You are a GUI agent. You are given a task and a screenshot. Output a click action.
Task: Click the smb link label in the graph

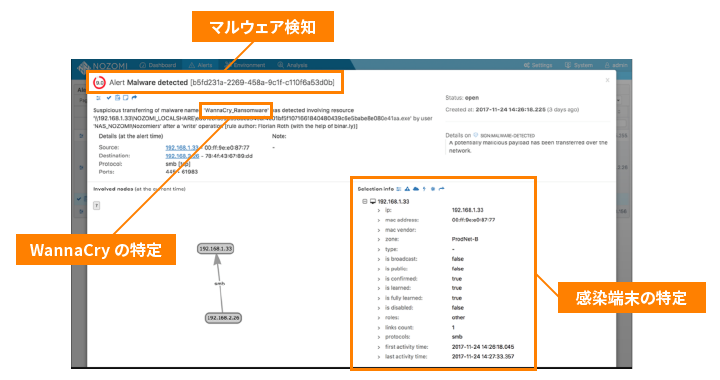(219, 284)
